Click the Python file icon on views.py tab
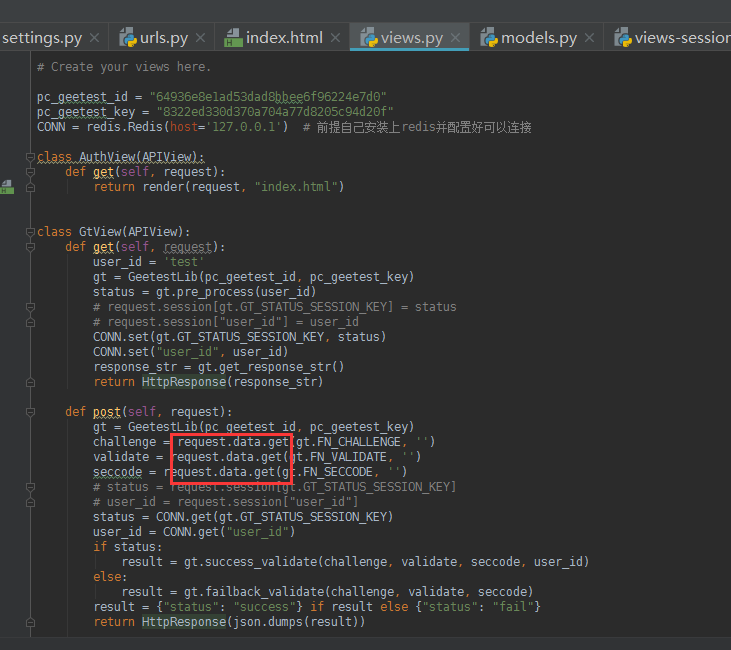The height and width of the screenshot is (650, 731). 369,38
